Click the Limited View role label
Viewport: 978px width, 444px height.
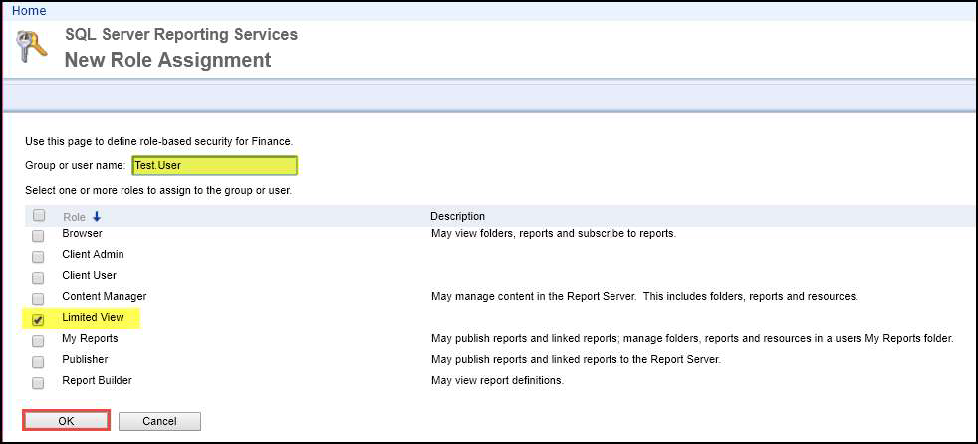click(x=93, y=317)
